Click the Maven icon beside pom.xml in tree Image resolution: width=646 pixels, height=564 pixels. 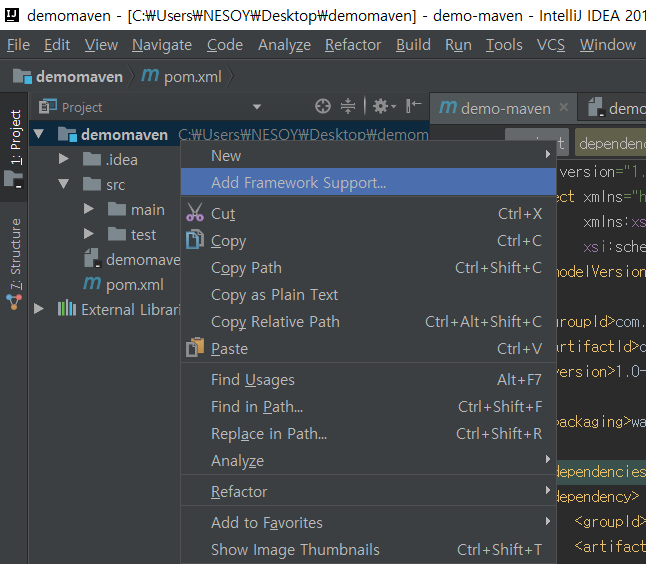click(92, 283)
